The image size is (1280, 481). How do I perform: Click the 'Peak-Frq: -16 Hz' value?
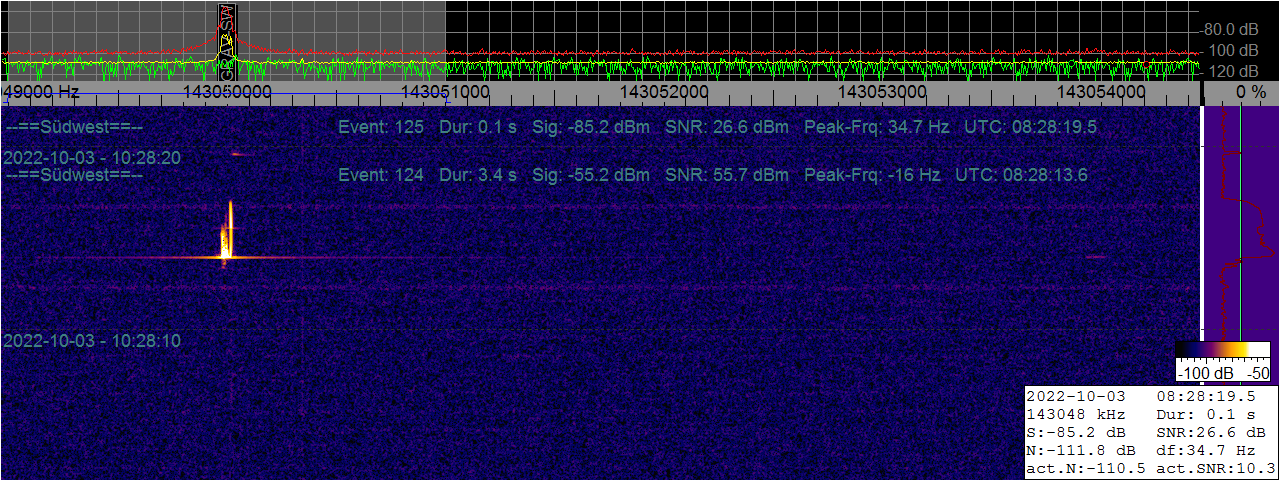pyautogui.click(x=871, y=175)
